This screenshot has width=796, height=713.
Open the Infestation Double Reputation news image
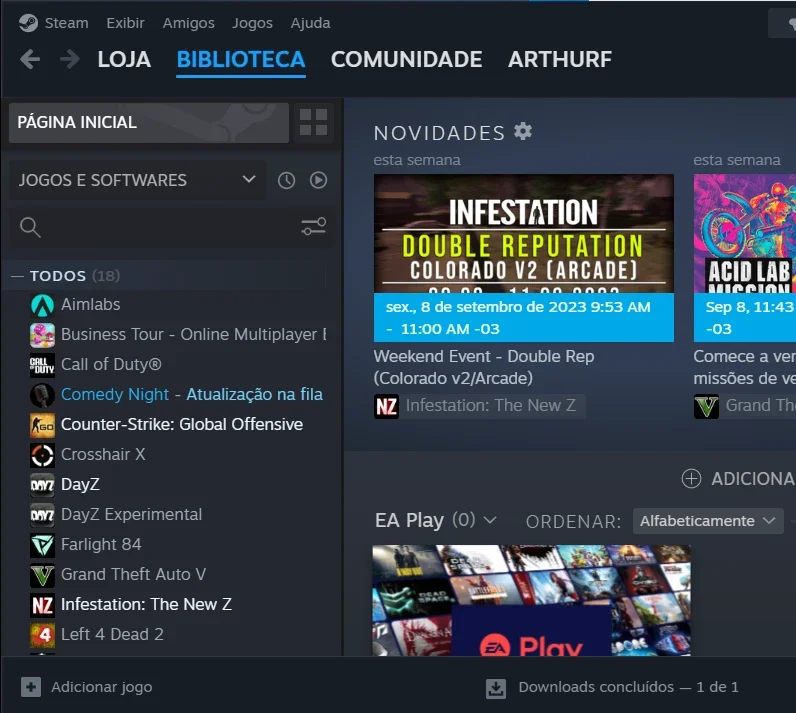pyautogui.click(x=524, y=233)
